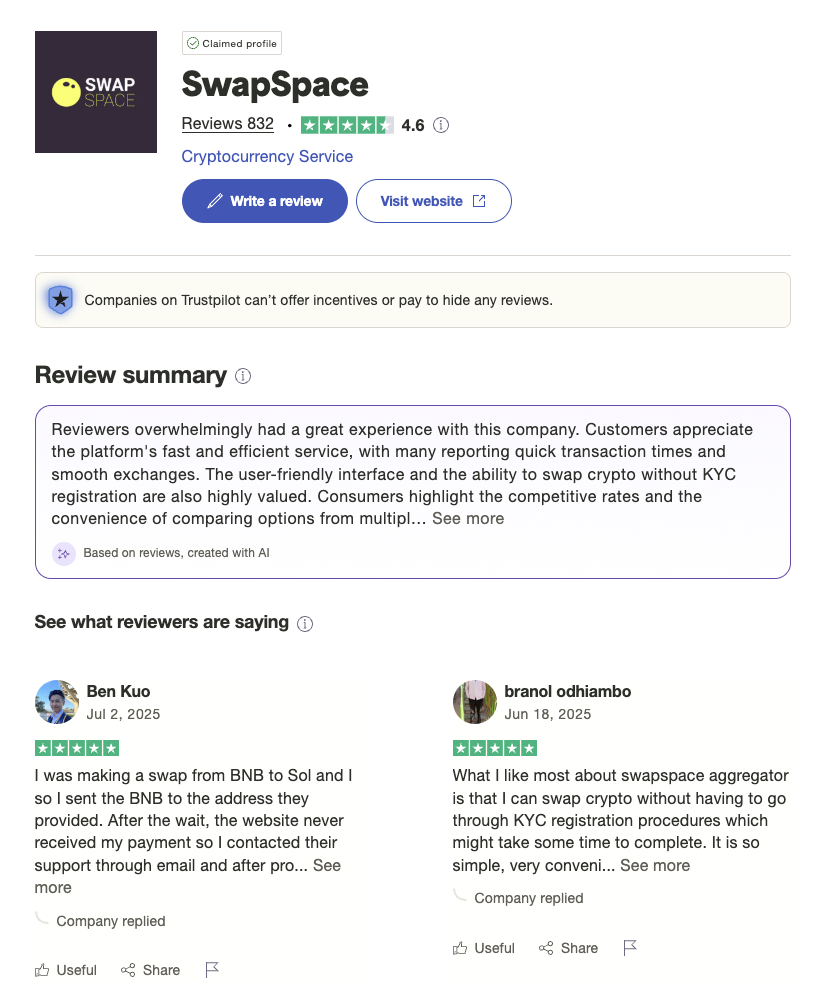Click the SwapSpace logo image

tap(96, 92)
